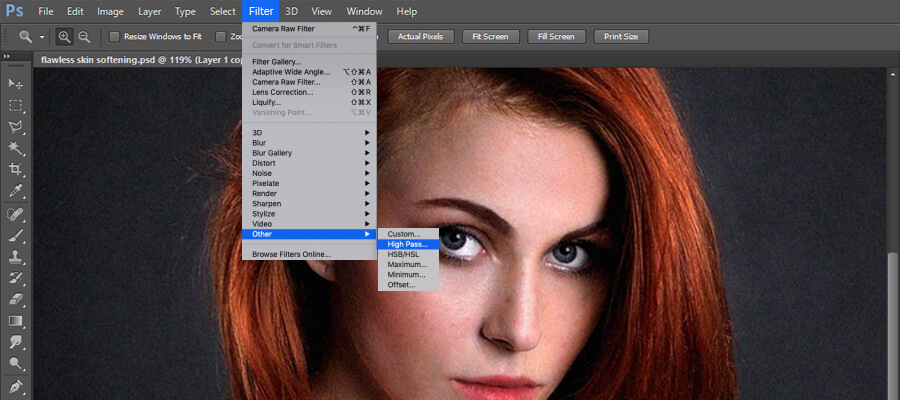Expand the Video submenu
900x400 pixels.
309,224
